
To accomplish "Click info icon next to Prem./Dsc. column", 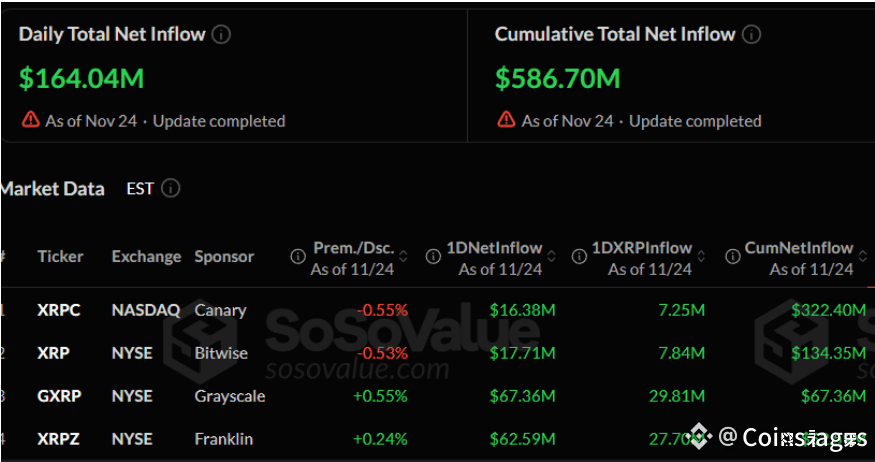I will (298, 257).
